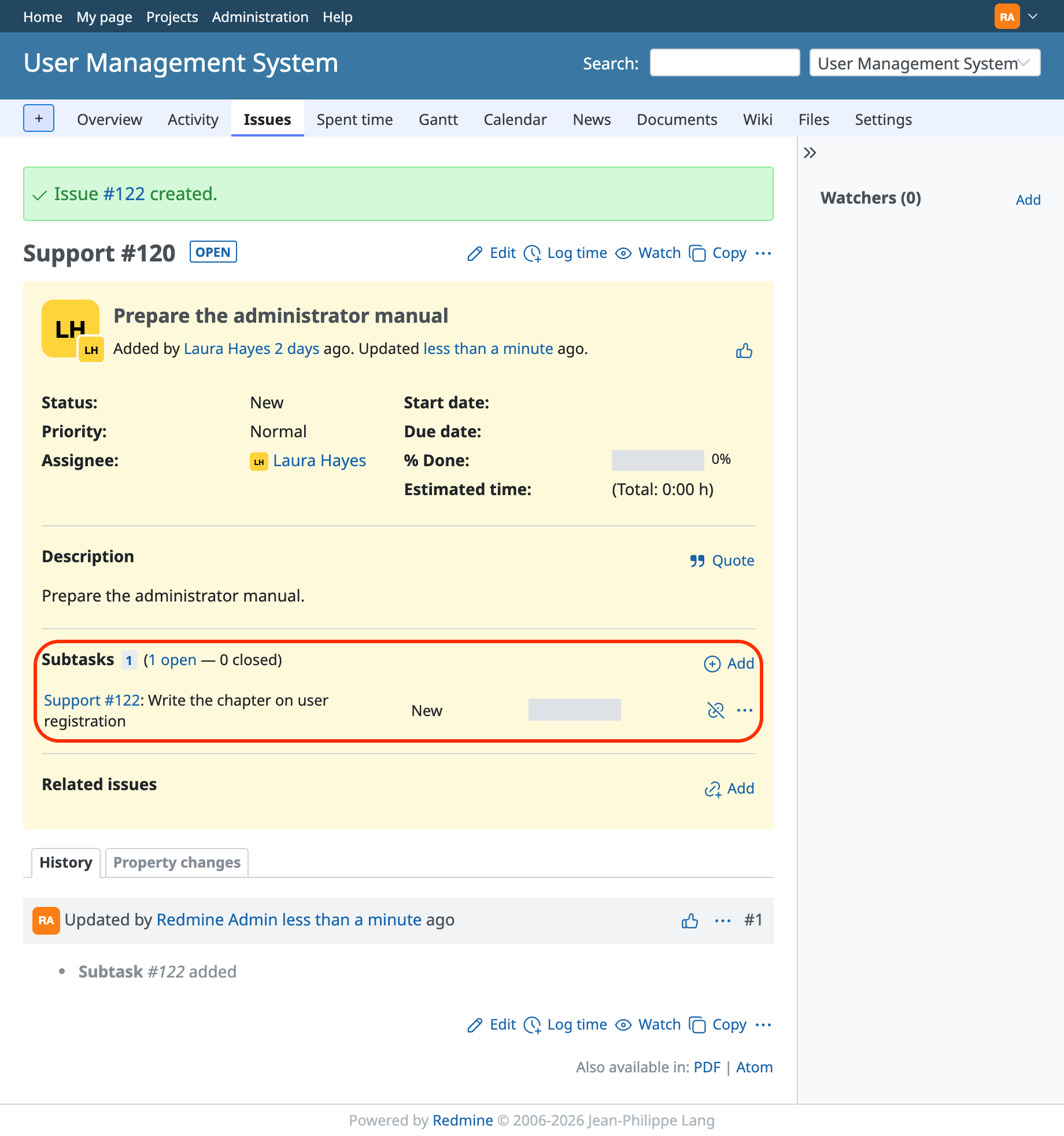1064x1136 pixels.
Task: Select the History tab
Action: click(x=66, y=862)
